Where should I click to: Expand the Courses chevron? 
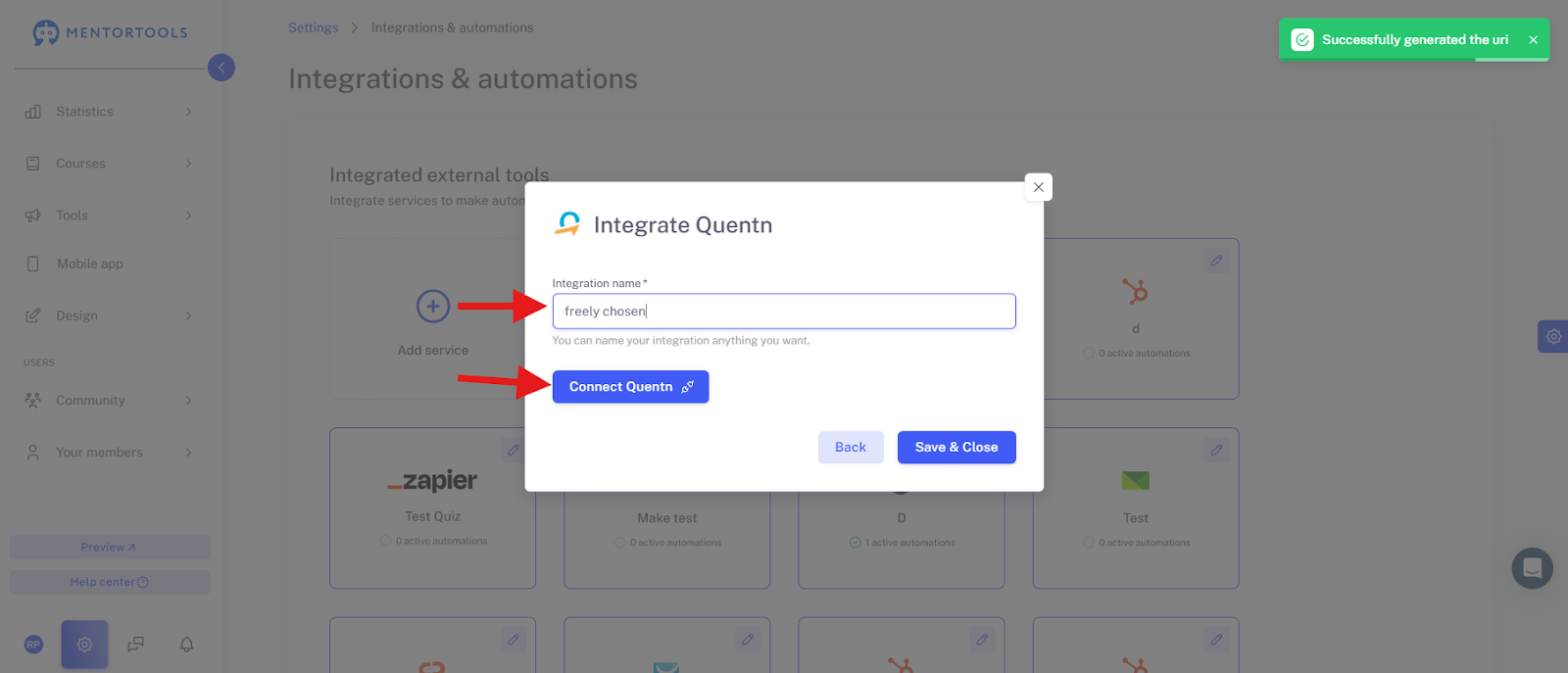(188, 164)
